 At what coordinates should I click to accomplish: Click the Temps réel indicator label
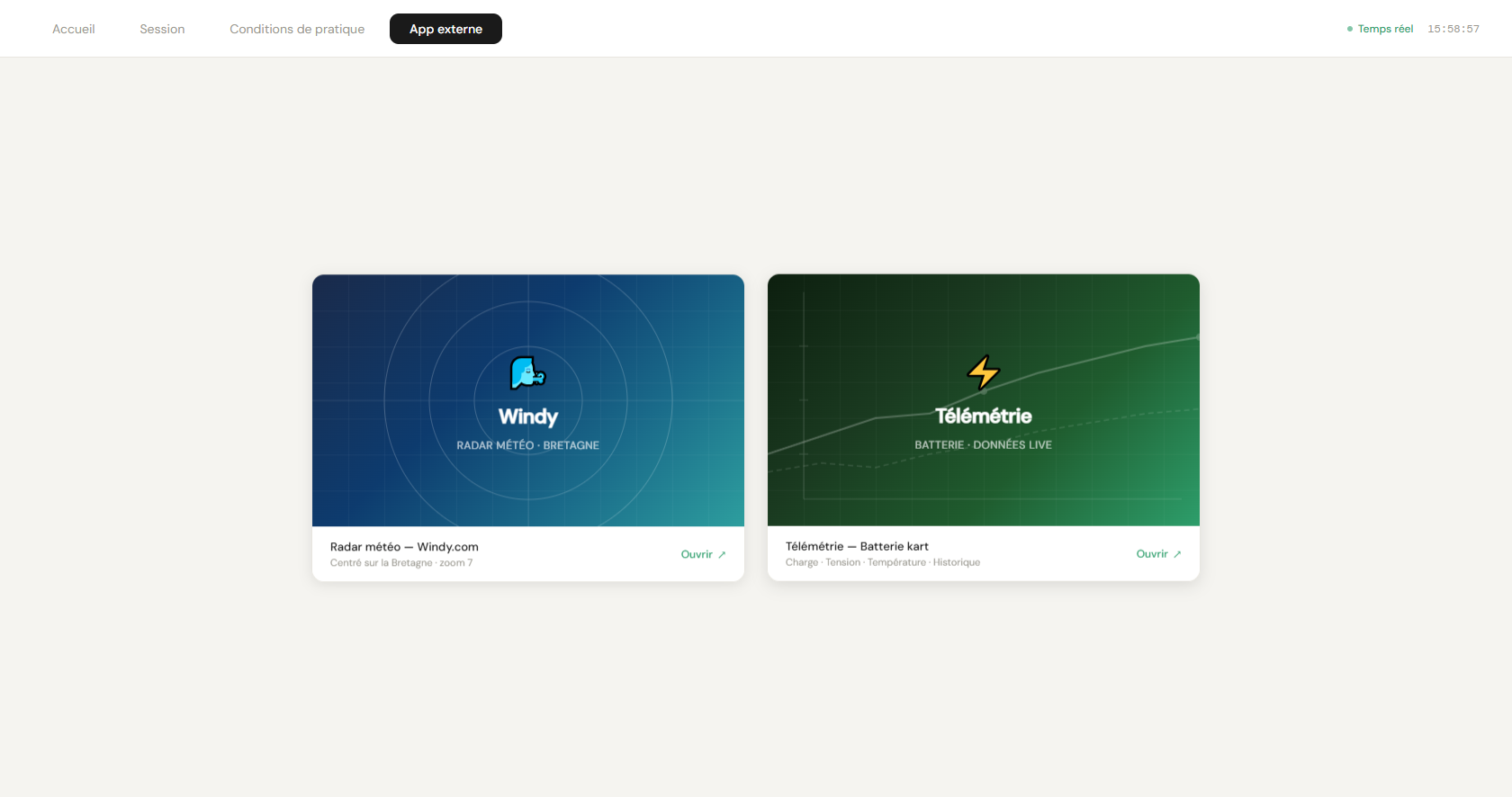[1385, 29]
